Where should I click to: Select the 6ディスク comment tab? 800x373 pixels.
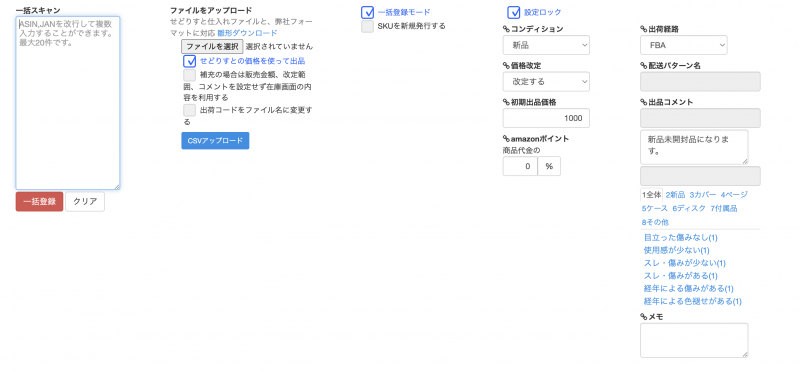point(689,208)
